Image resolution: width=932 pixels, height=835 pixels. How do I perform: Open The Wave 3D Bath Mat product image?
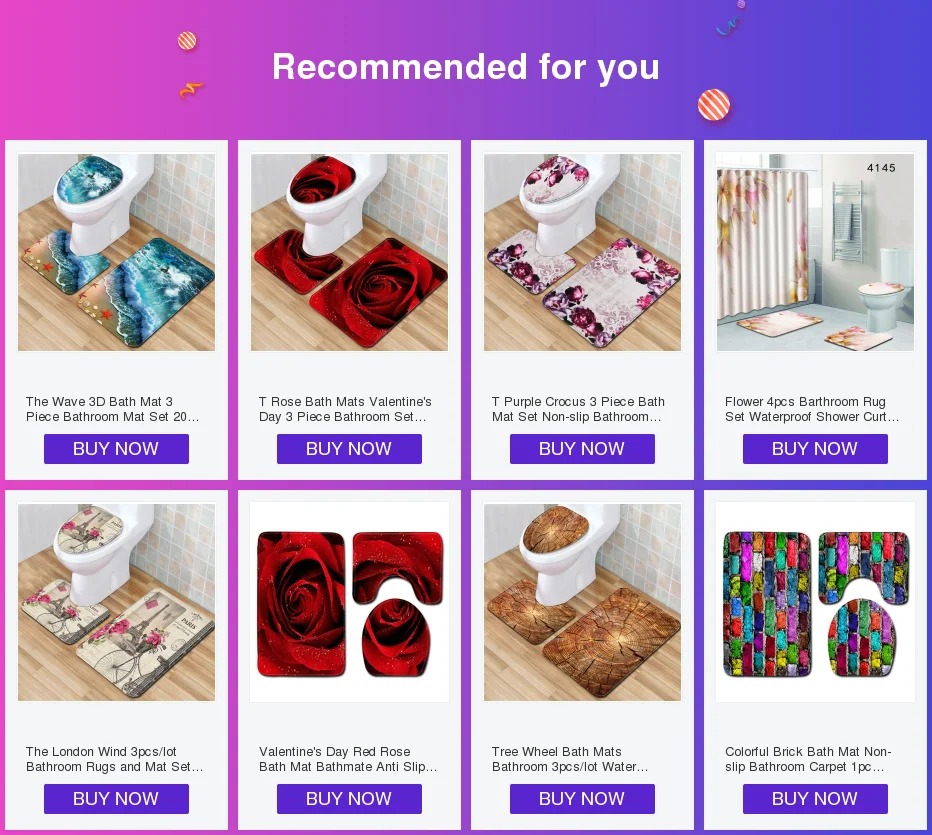[x=116, y=252]
